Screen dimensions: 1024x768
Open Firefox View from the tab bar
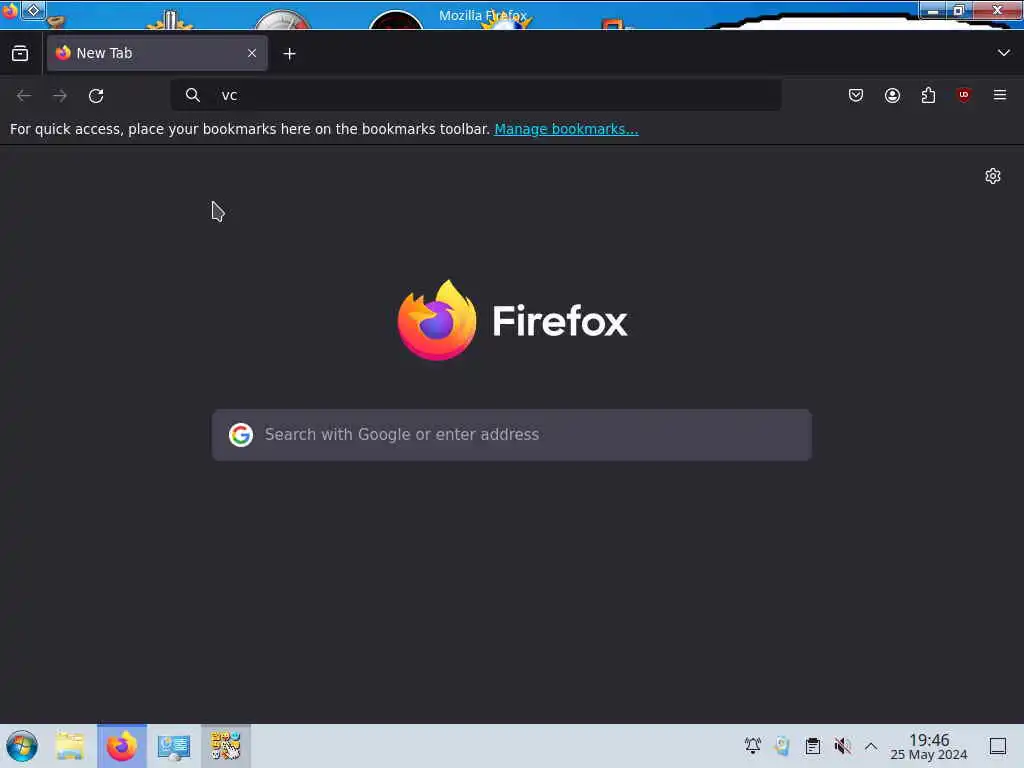pyautogui.click(x=20, y=54)
